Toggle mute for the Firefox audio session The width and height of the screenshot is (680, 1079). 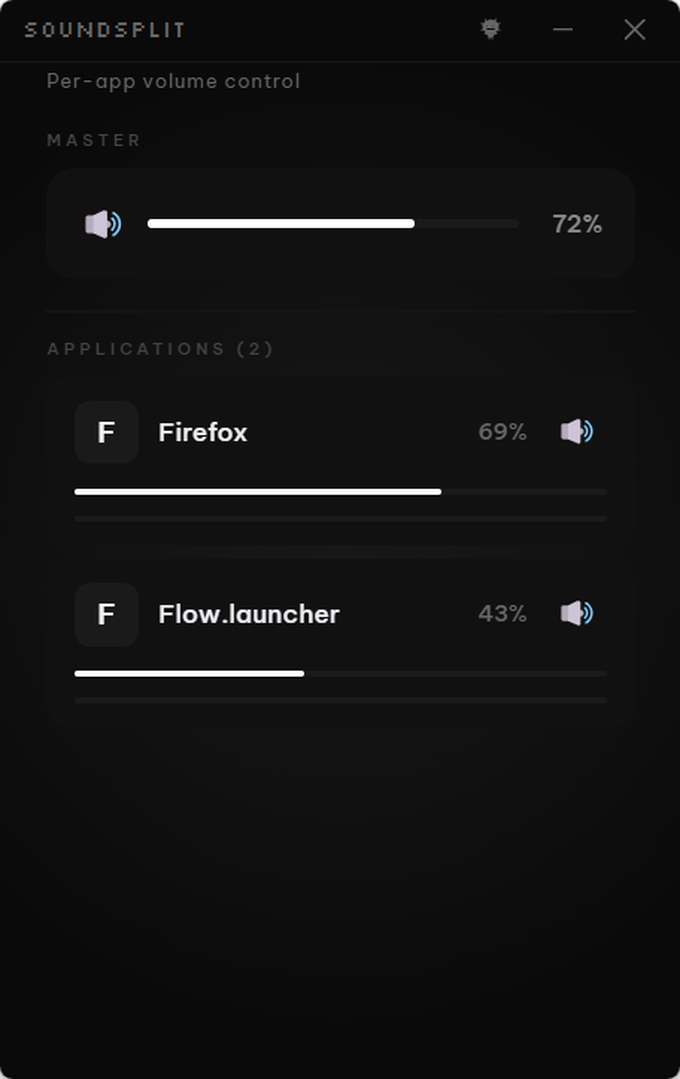pyautogui.click(x=576, y=432)
